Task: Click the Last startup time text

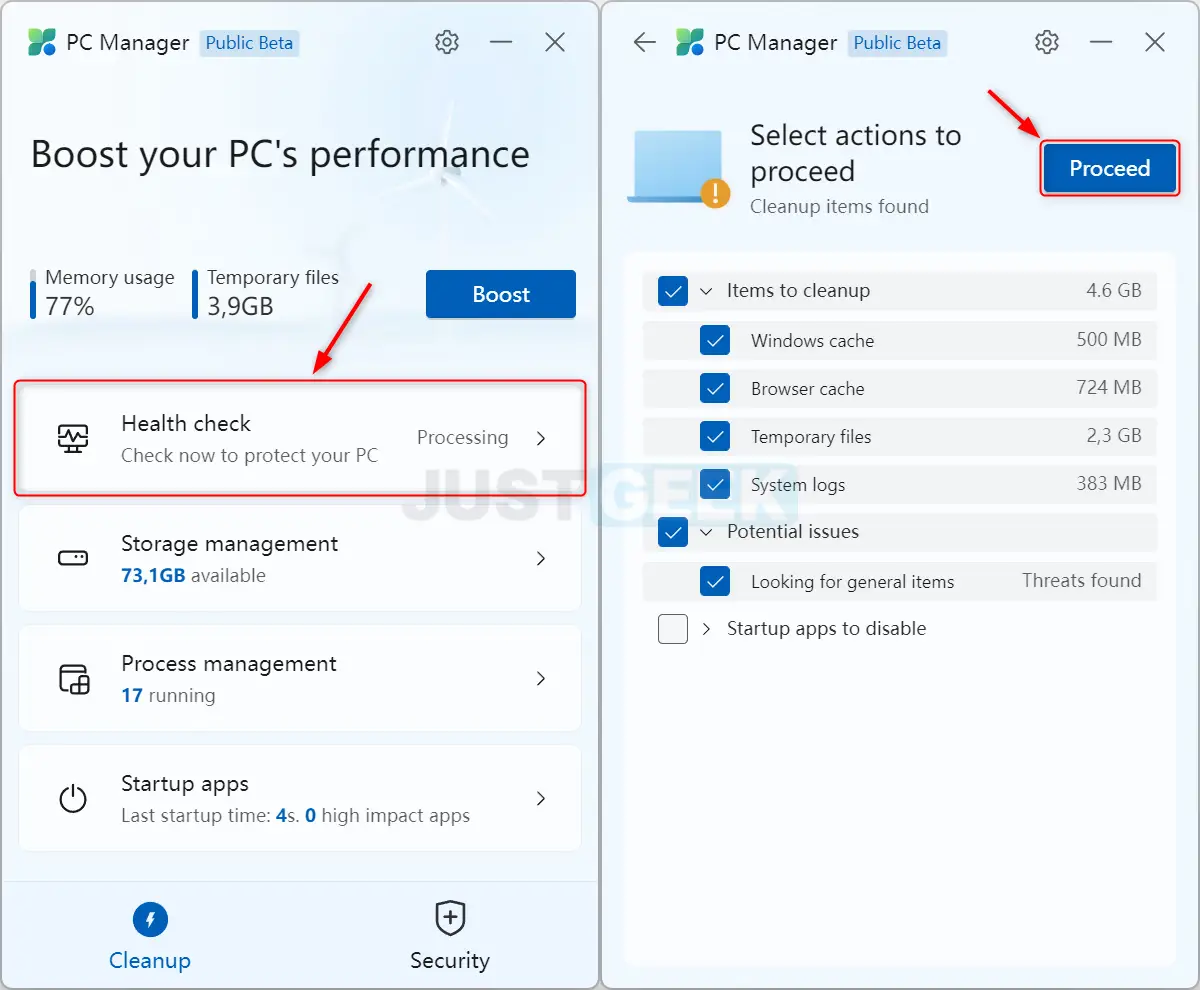Action: [x=295, y=816]
